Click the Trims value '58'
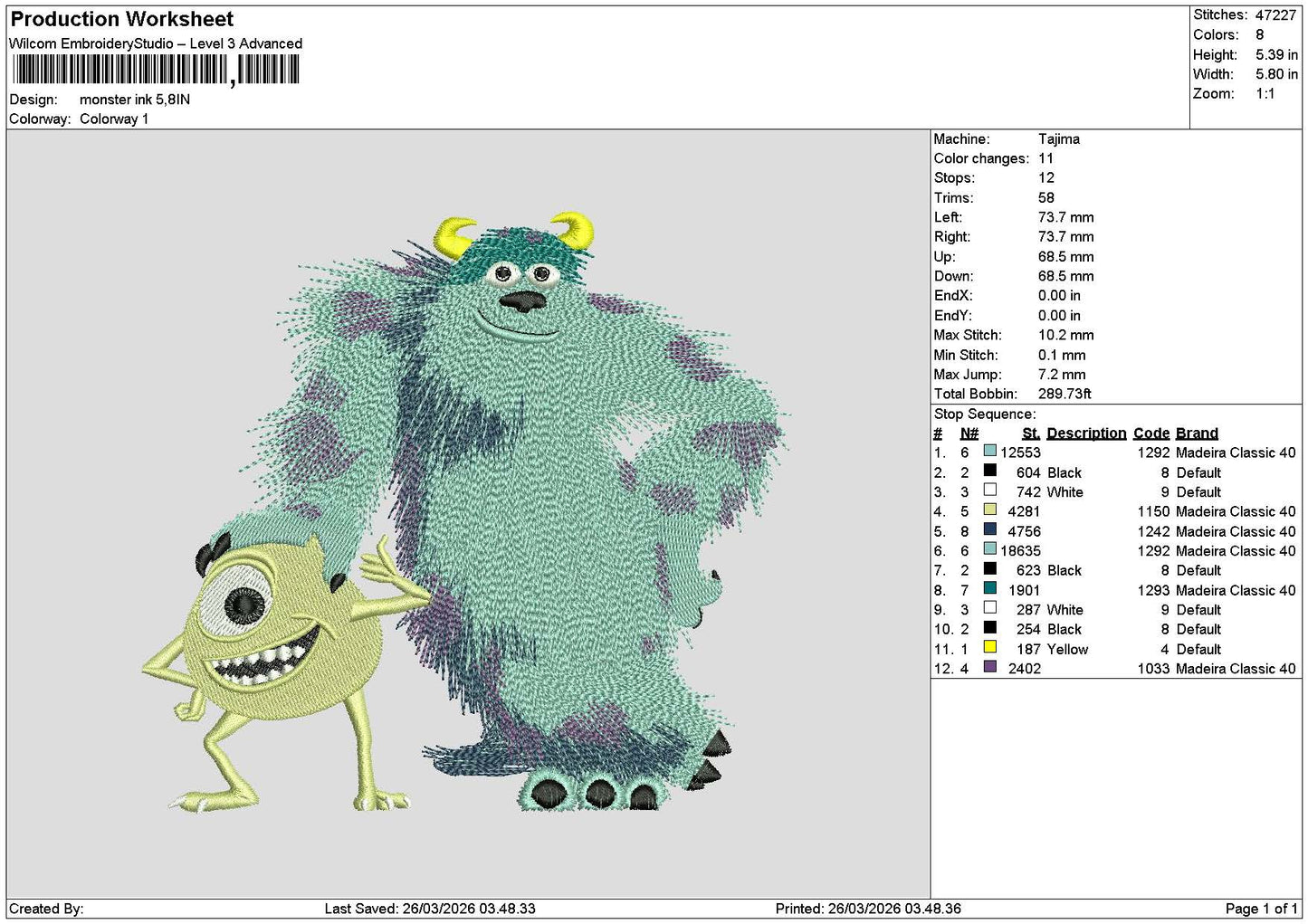 coord(1046,198)
